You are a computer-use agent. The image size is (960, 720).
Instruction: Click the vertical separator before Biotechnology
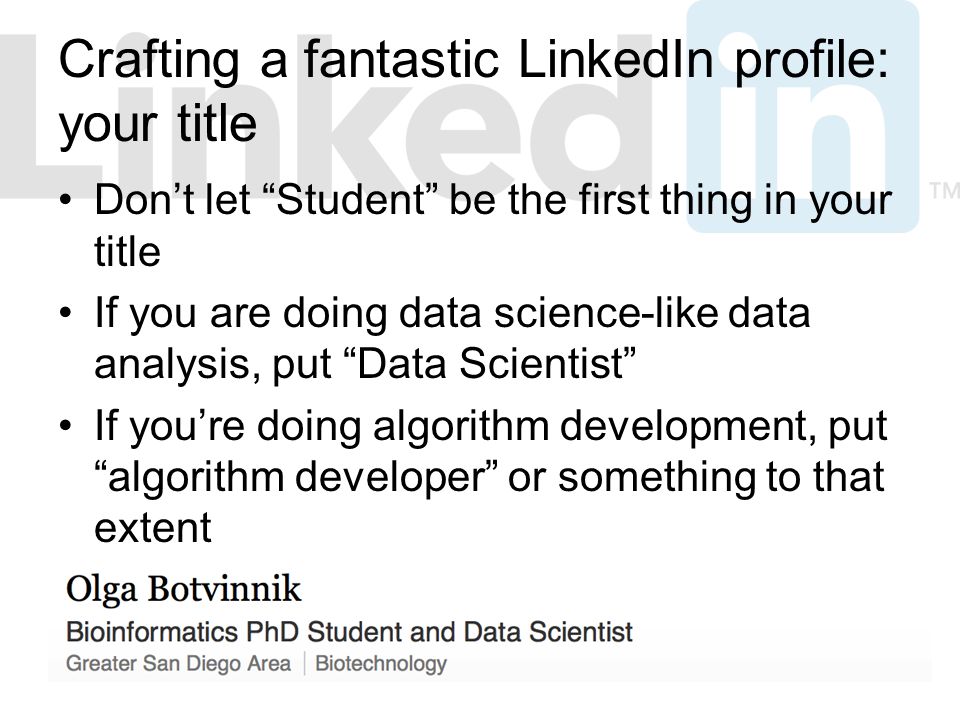304,664
